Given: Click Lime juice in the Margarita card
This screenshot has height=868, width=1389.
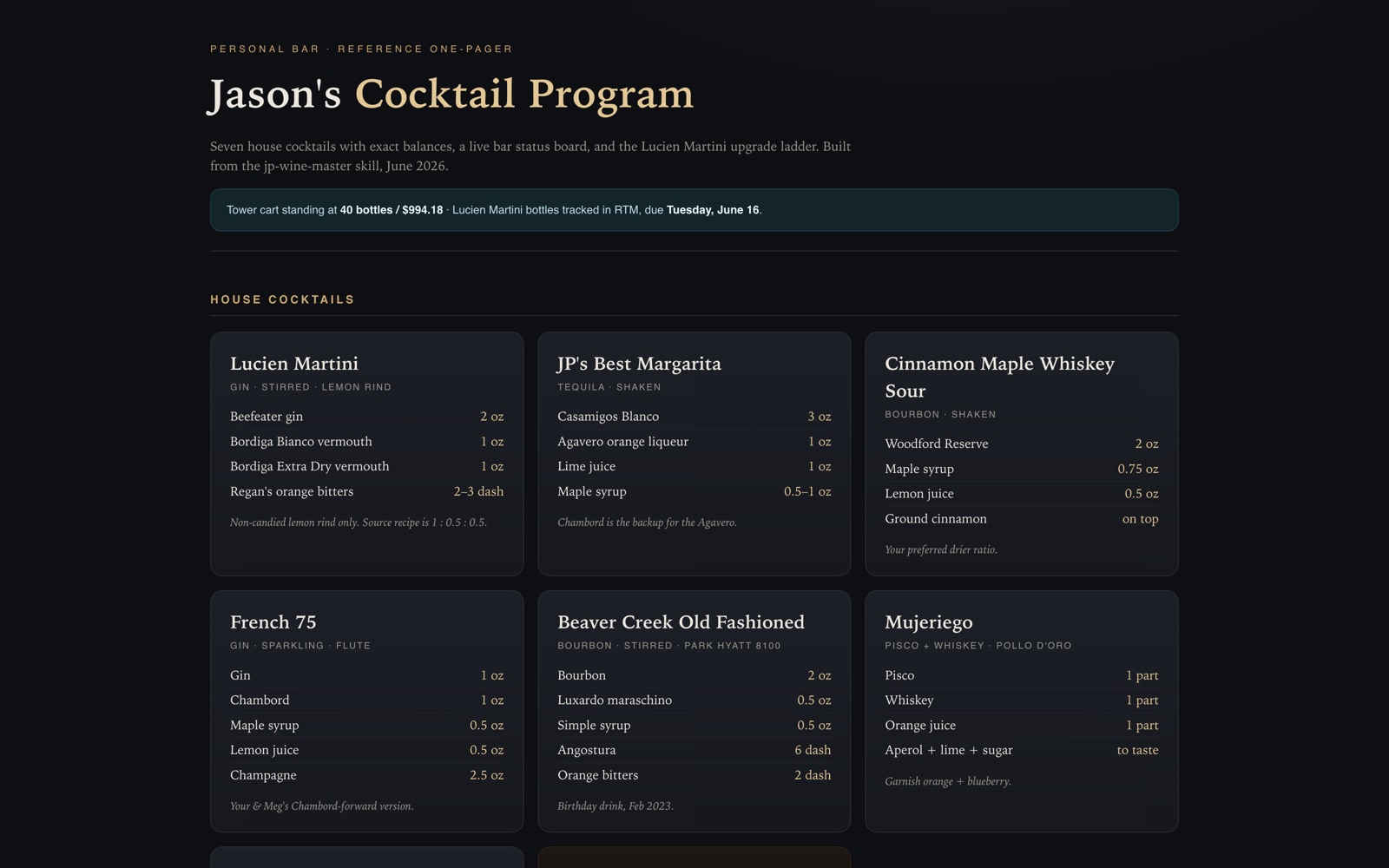Looking at the screenshot, I should pos(586,466).
